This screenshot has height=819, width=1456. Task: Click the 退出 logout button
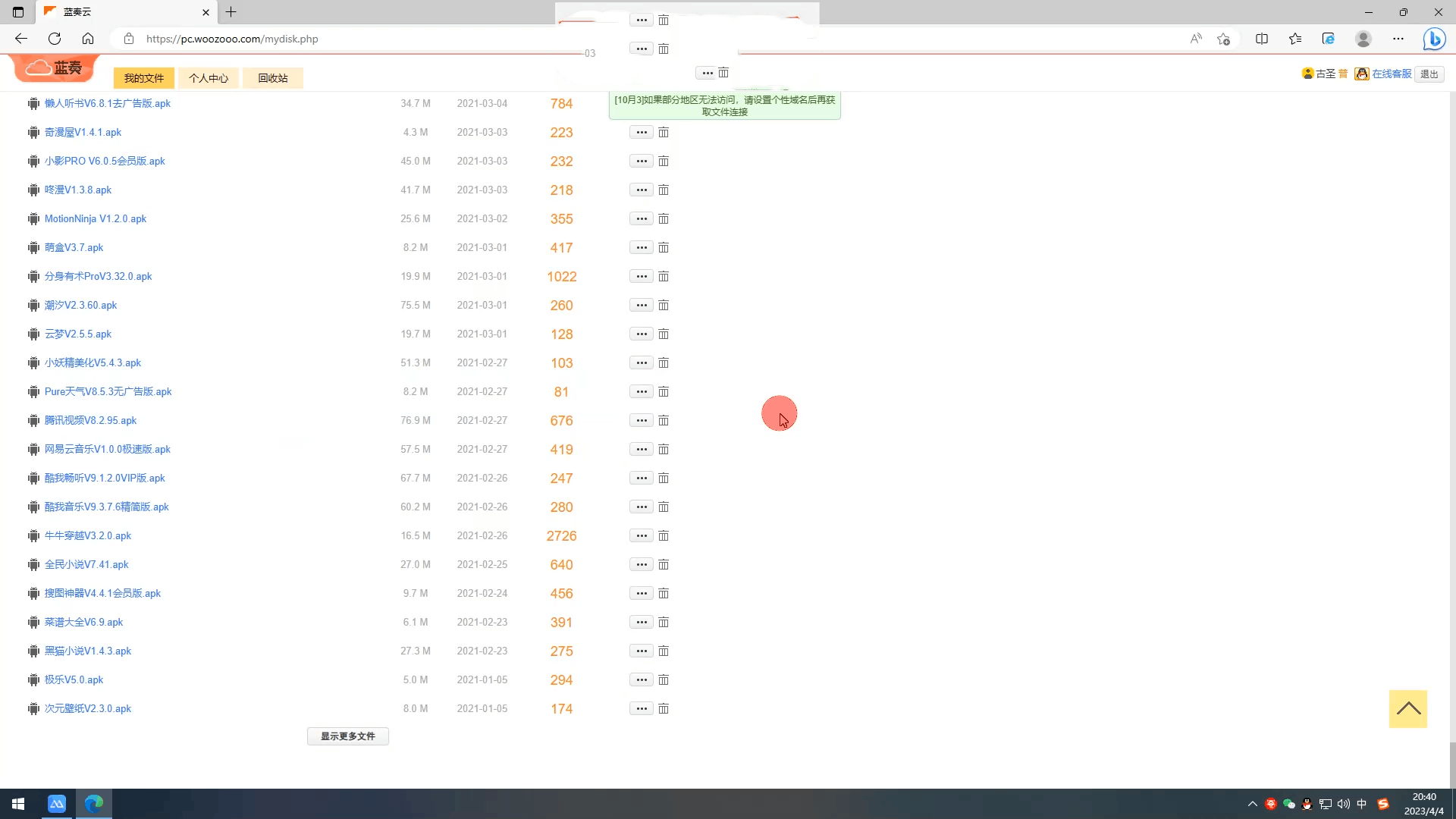(1429, 74)
